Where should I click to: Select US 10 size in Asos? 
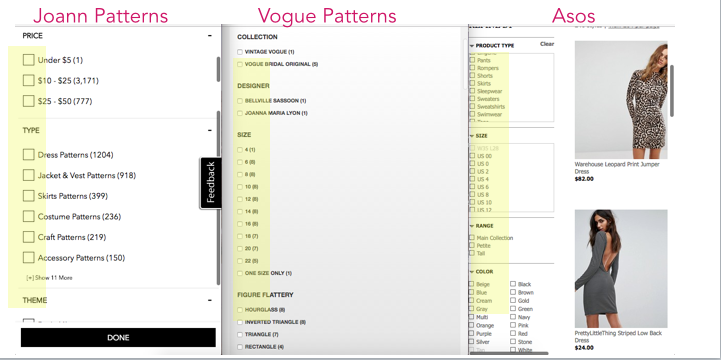pos(472,202)
